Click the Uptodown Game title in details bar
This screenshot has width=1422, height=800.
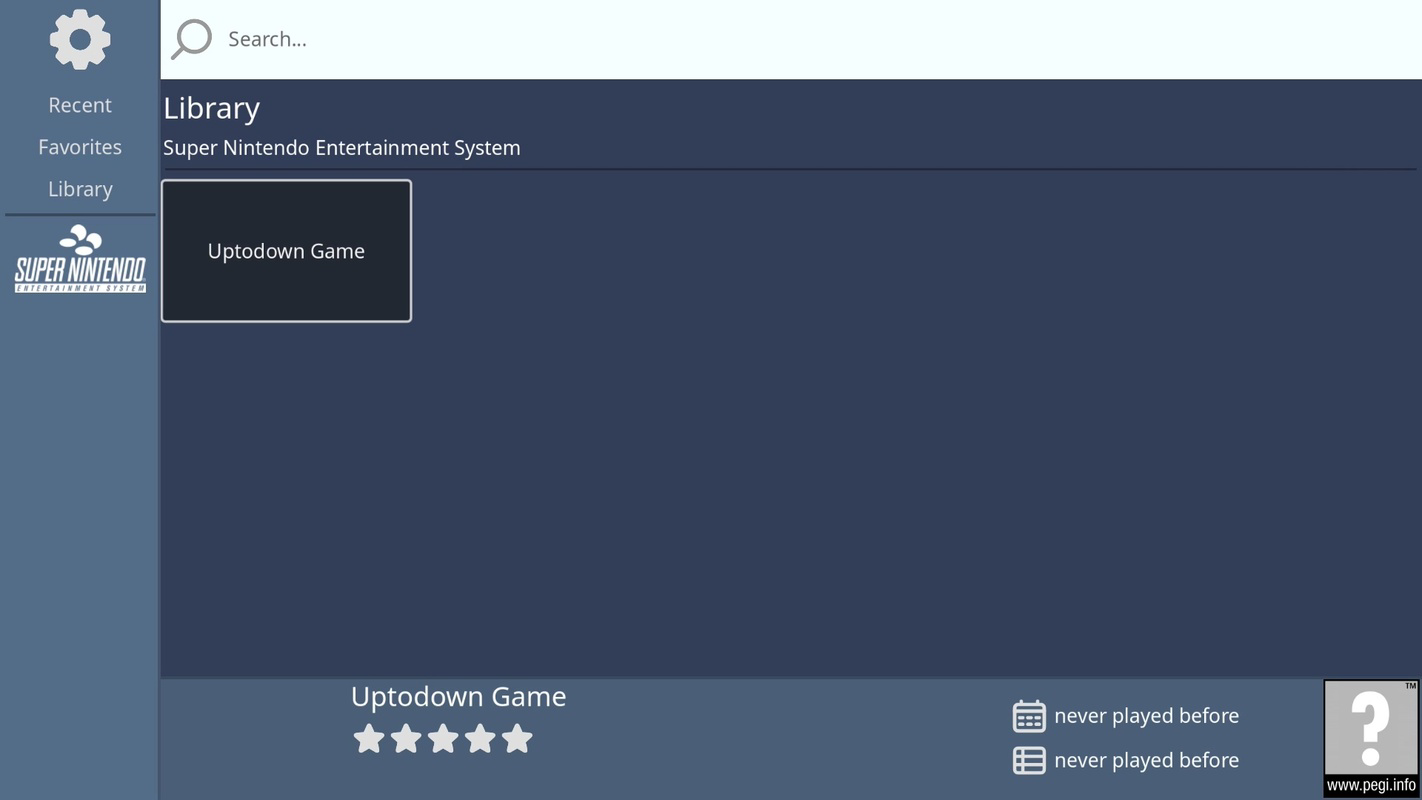(458, 696)
